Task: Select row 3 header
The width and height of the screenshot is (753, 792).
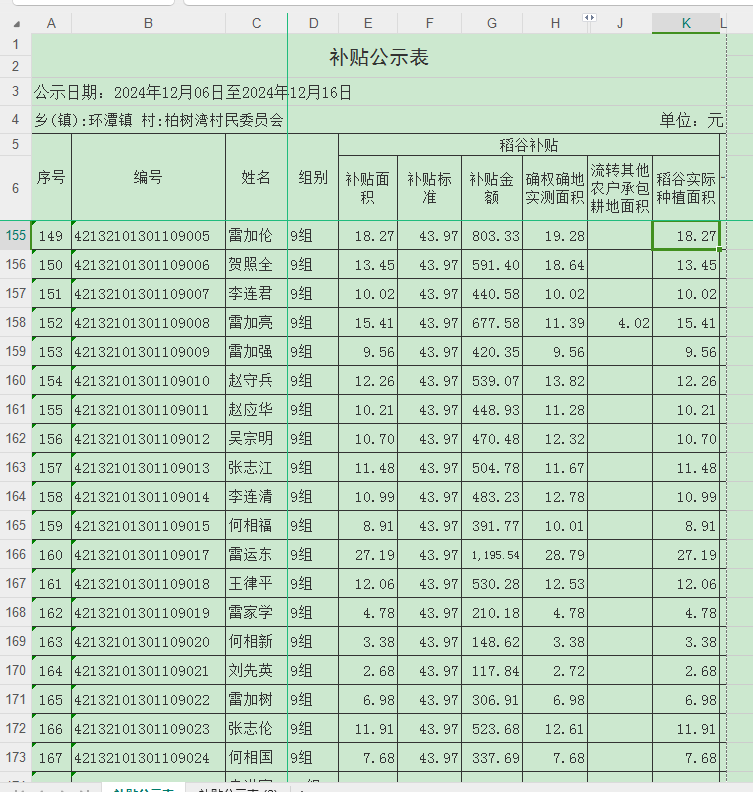Action: (x=16, y=91)
